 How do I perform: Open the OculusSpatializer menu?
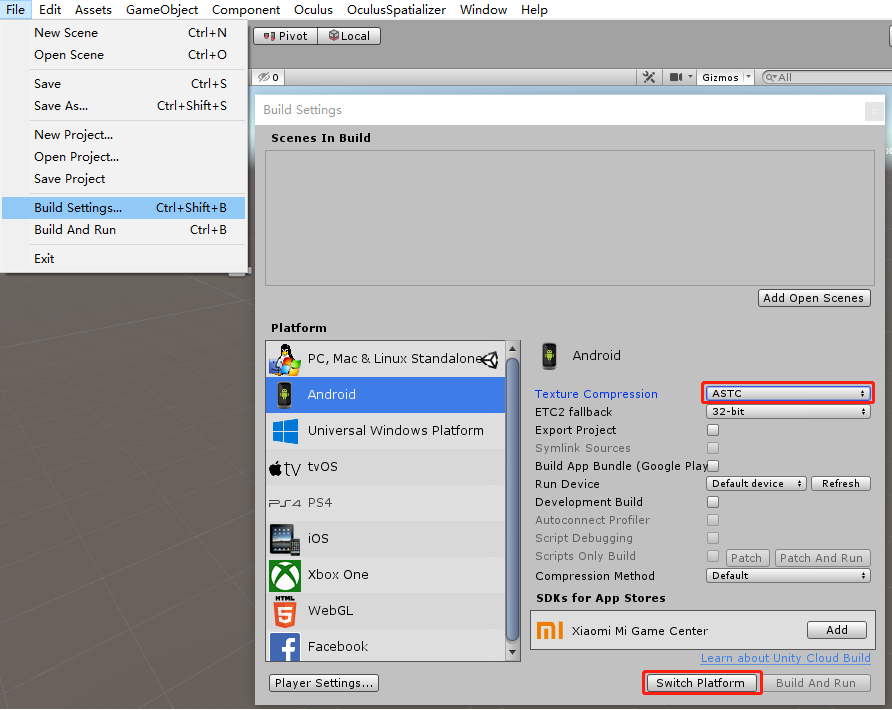397,10
